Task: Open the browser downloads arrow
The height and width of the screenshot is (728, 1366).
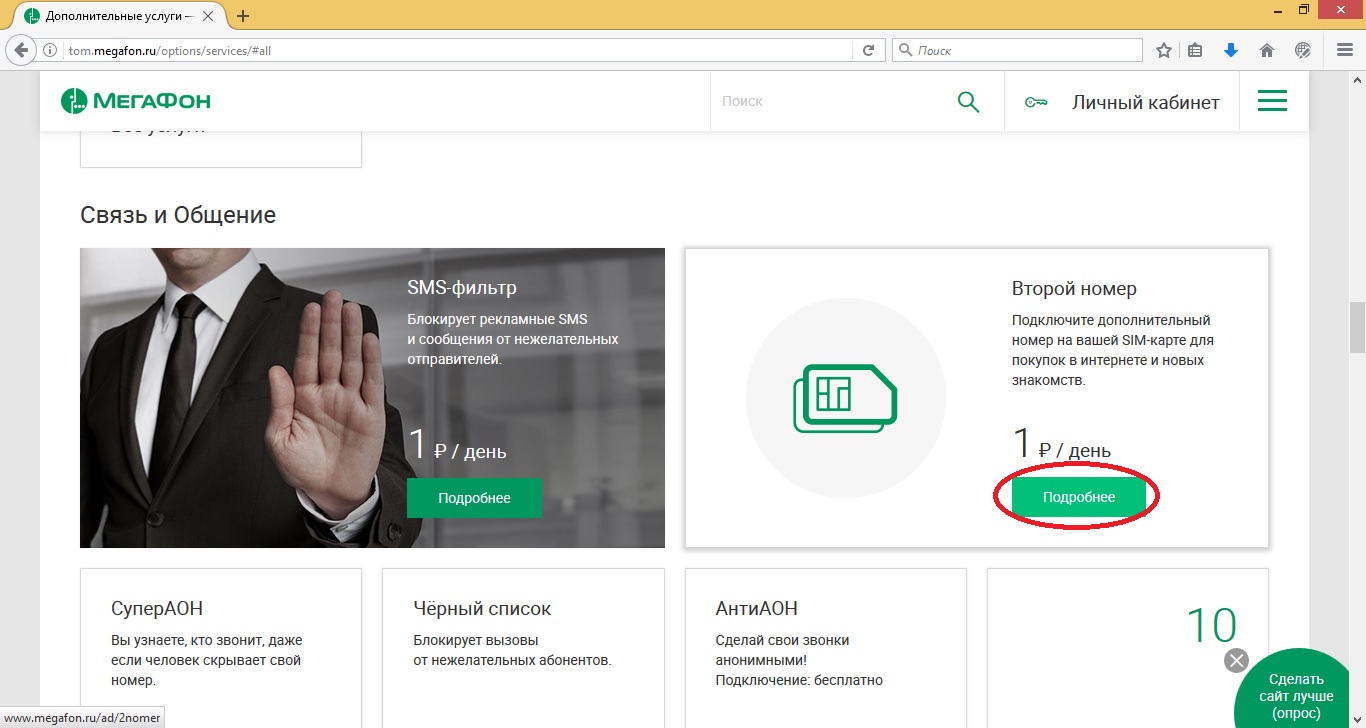Action: pos(1231,50)
